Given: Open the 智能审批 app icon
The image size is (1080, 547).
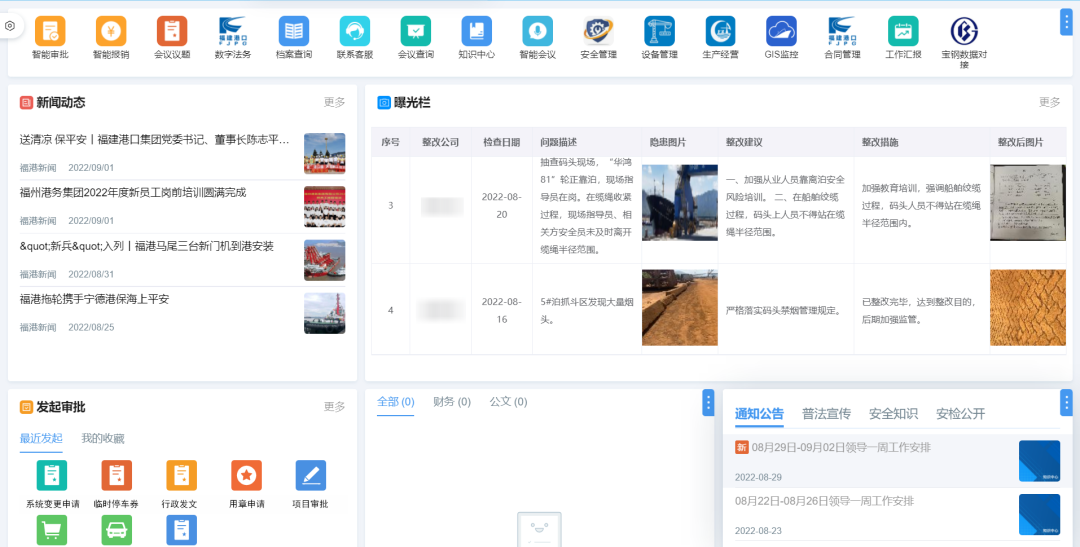Looking at the screenshot, I should pyautogui.click(x=50, y=31).
